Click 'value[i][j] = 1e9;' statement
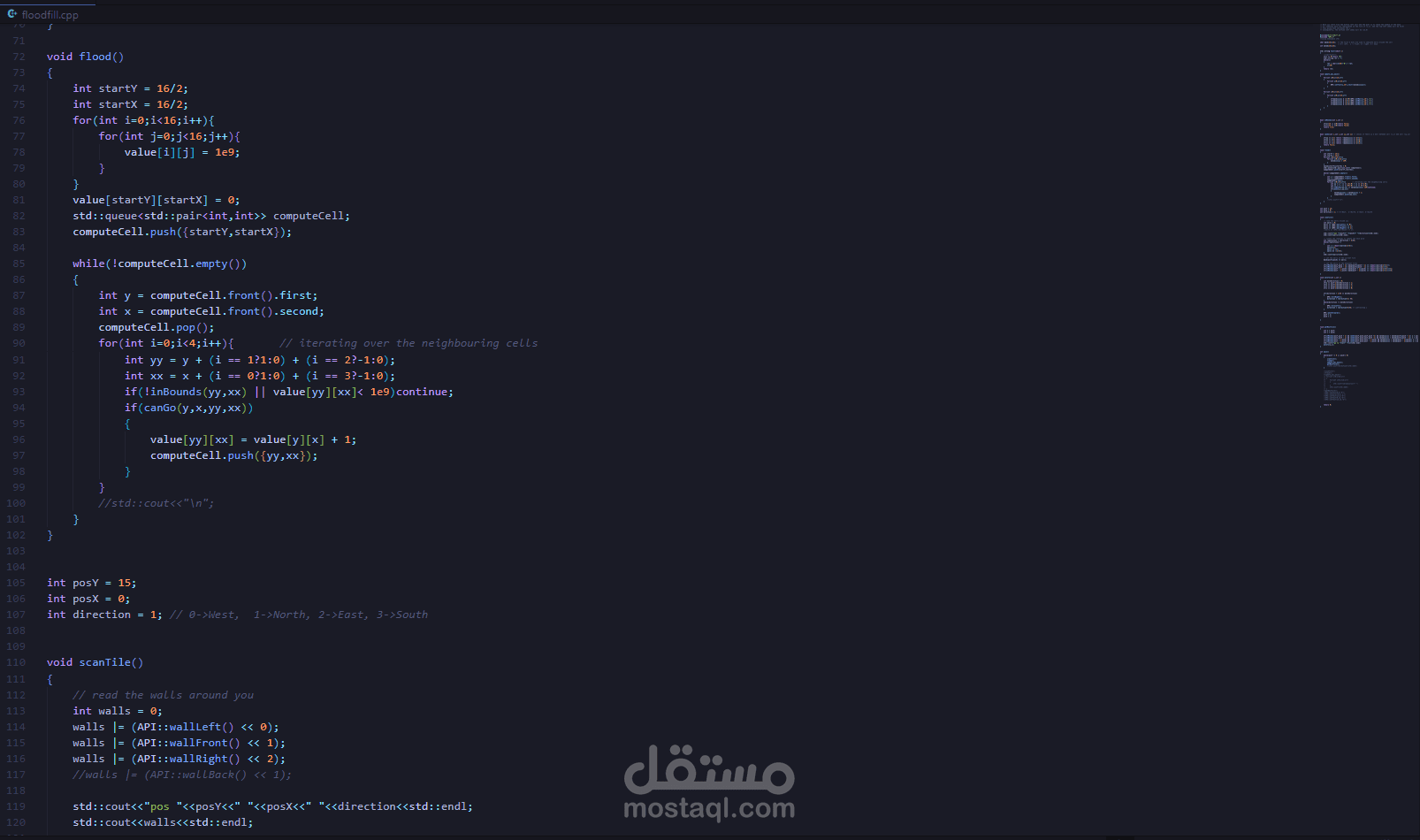The width and height of the screenshot is (1420, 840). point(181,152)
